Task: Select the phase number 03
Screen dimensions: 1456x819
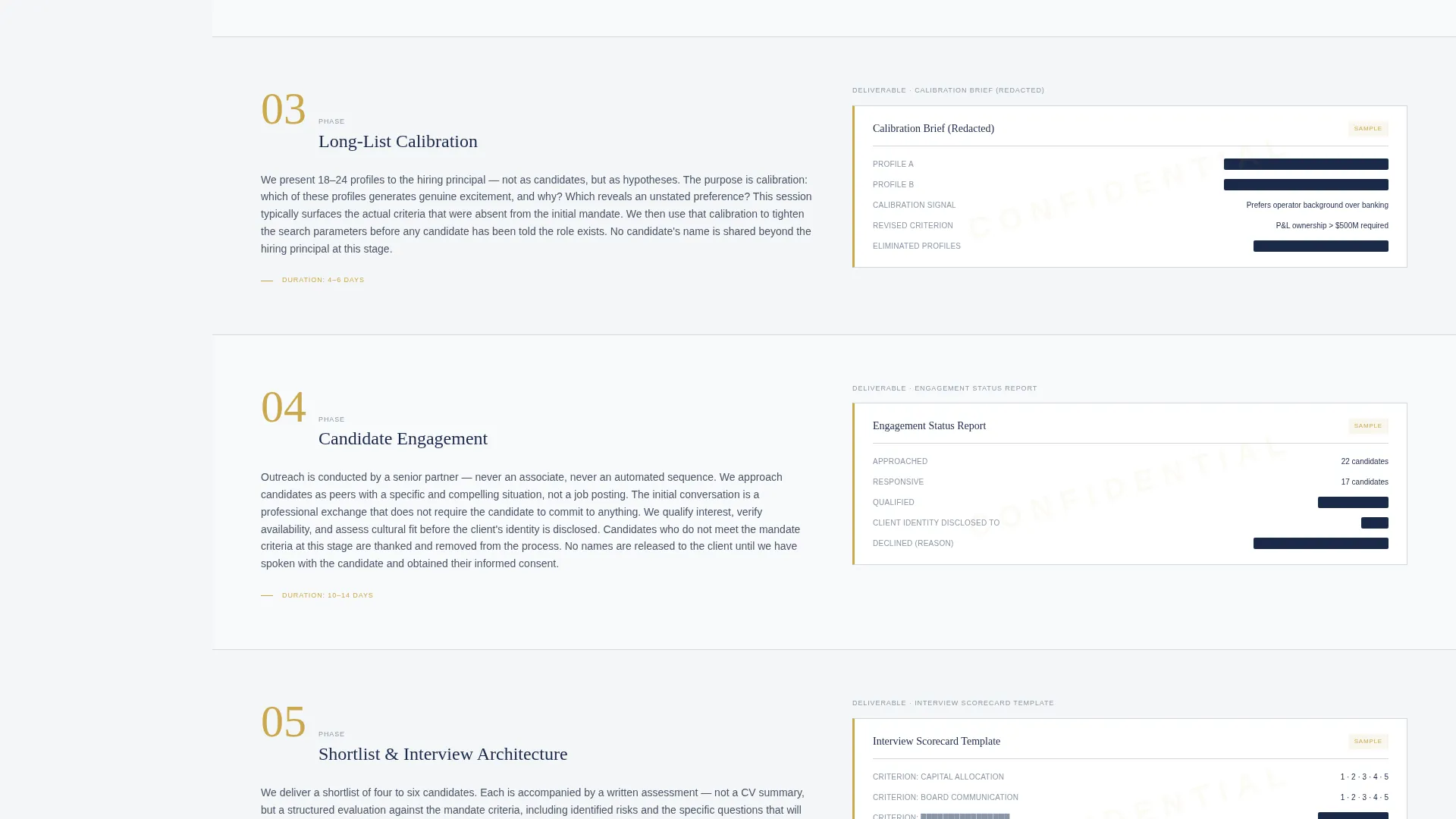Action: click(284, 109)
